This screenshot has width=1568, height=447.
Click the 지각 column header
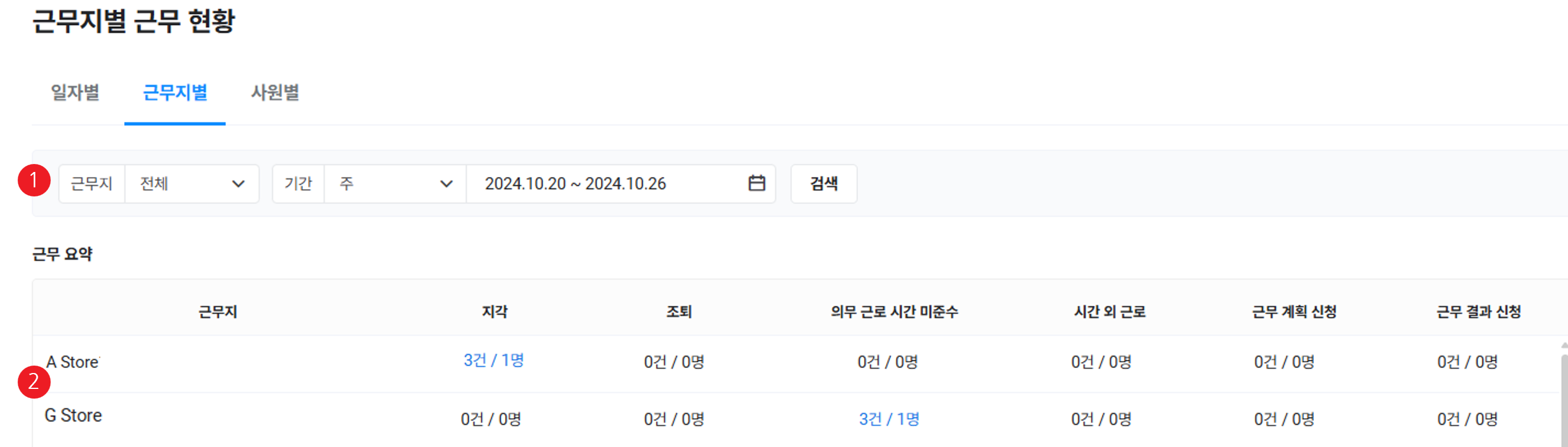coord(494,312)
